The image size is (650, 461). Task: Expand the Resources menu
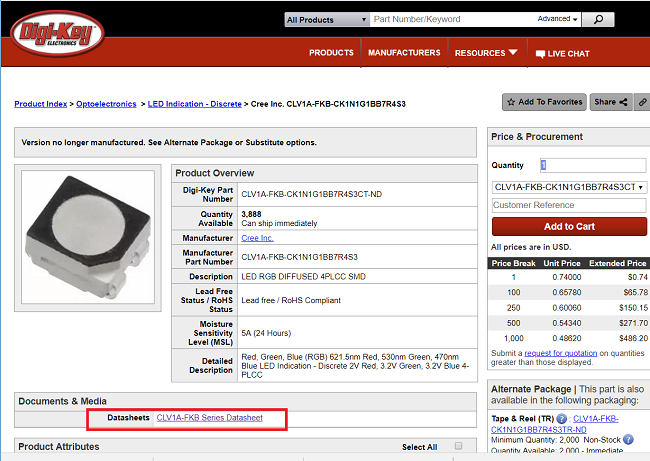tap(486, 53)
